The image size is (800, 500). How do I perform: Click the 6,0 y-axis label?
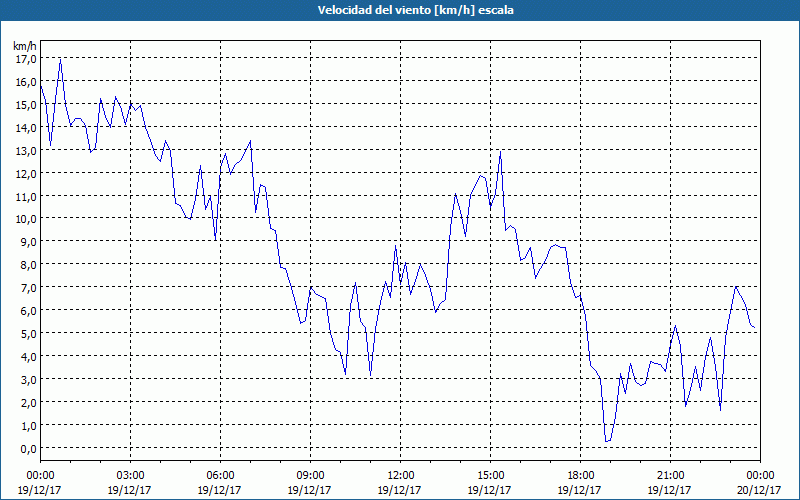(x=28, y=311)
